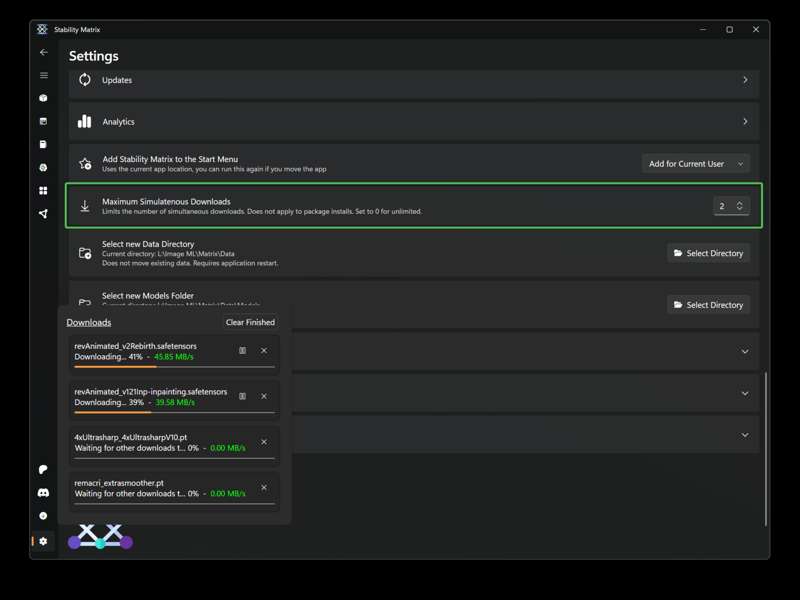Click Select Directory for the new Models Folder
This screenshot has width=800, height=600.
pyautogui.click(x=708, y=304)
